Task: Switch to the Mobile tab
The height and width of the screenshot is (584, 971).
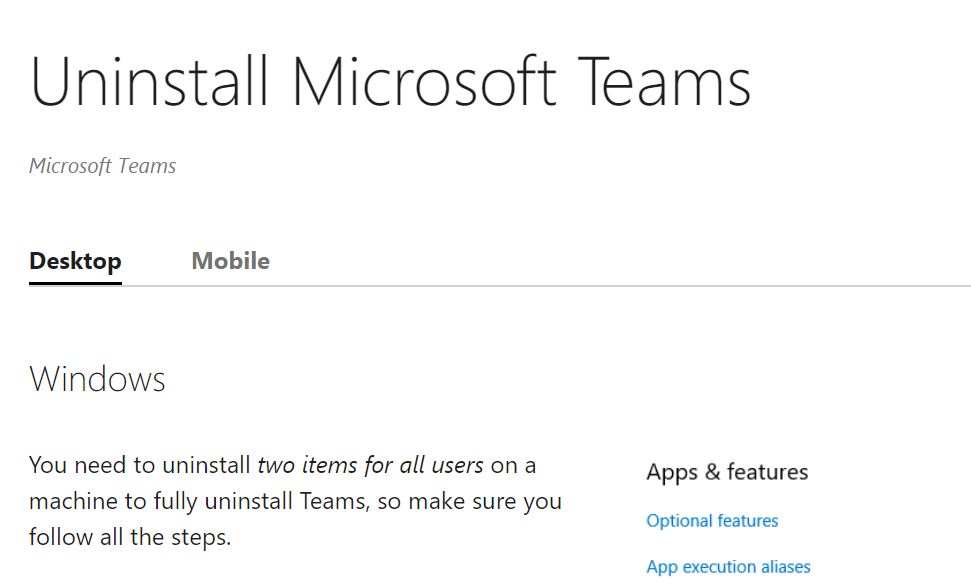Action: click(230, 262)
